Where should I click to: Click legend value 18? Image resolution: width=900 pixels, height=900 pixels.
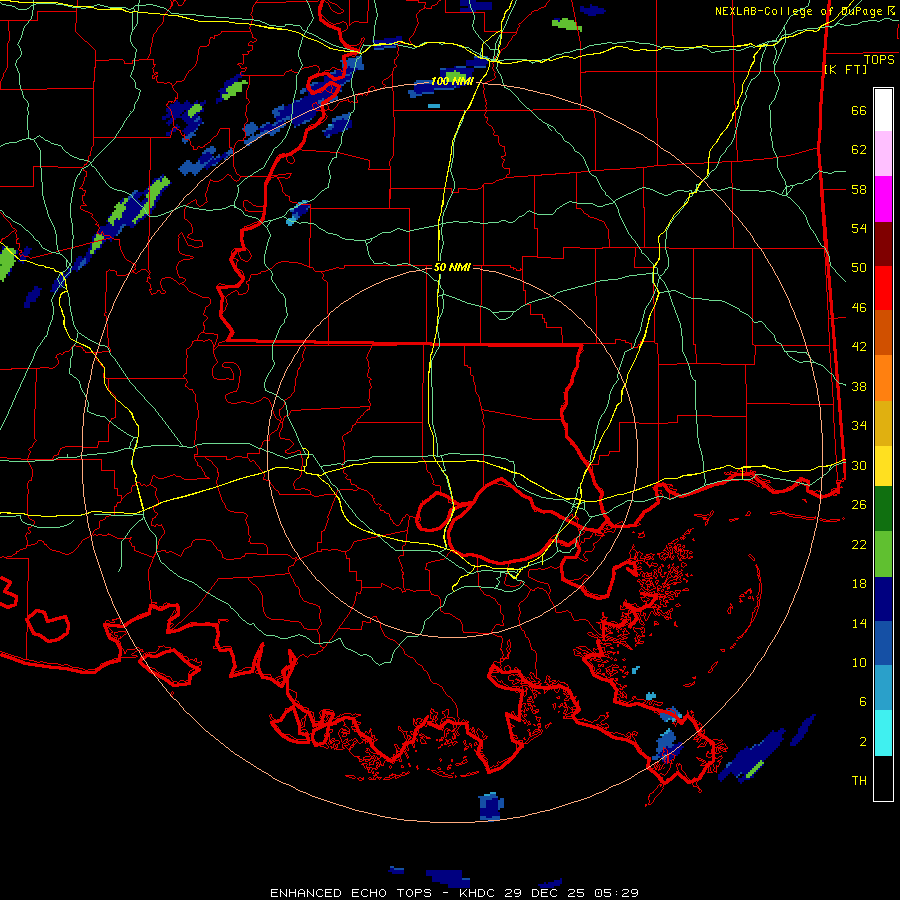click(x=859, y=584)
